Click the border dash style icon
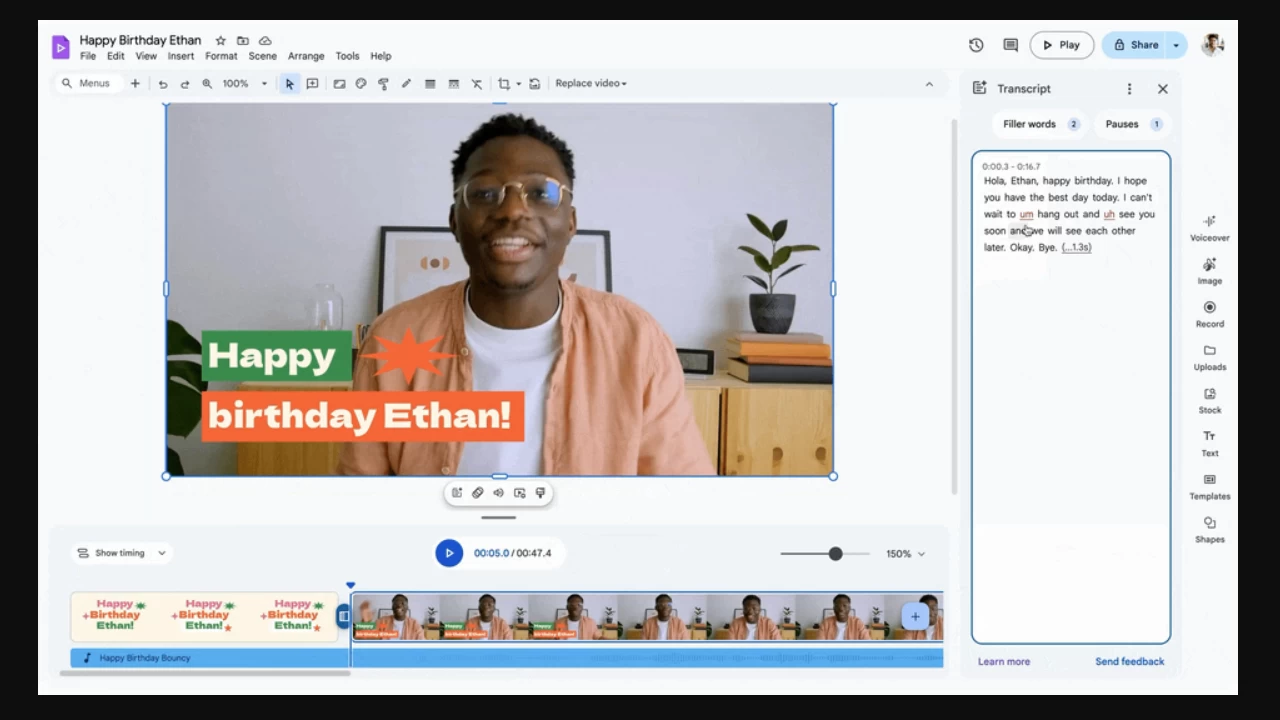 coord(453,84)
